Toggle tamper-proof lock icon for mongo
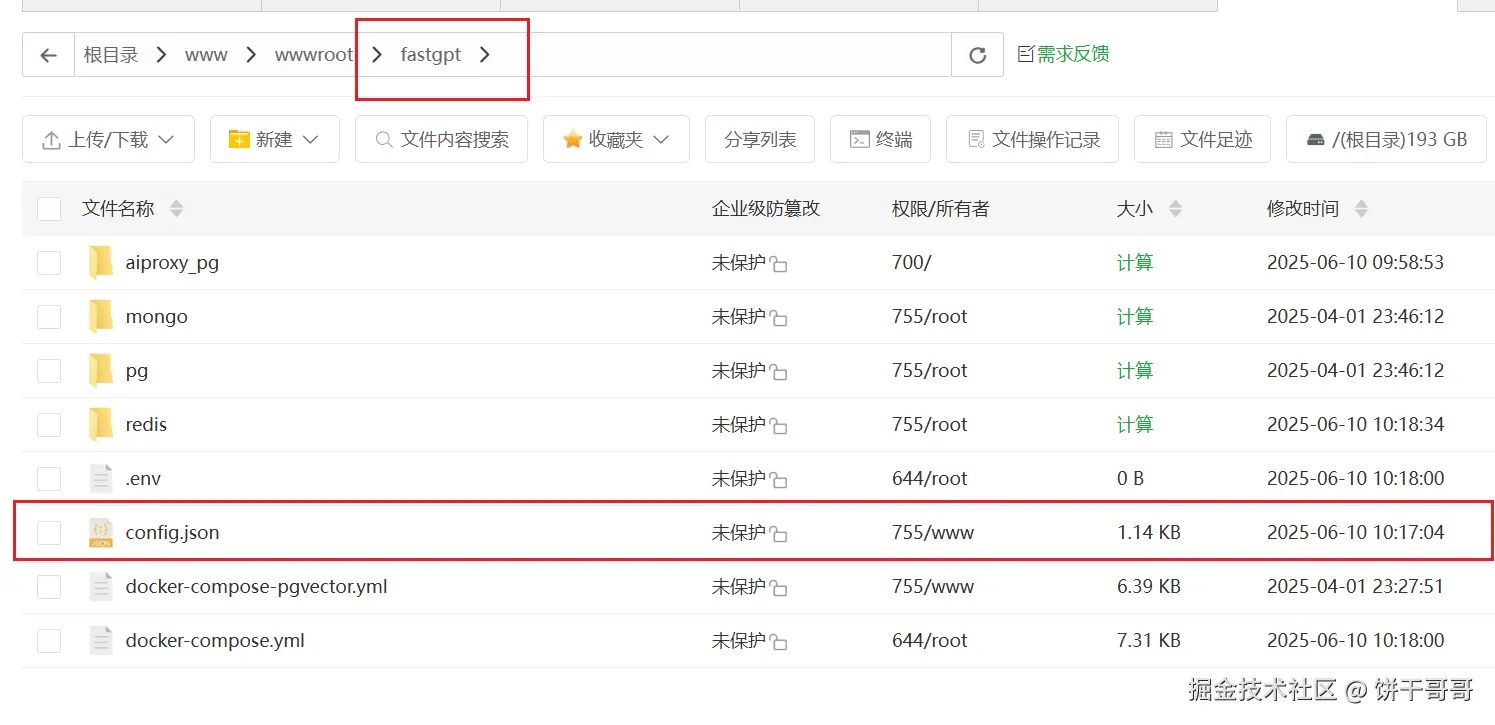 click(778, 318)
